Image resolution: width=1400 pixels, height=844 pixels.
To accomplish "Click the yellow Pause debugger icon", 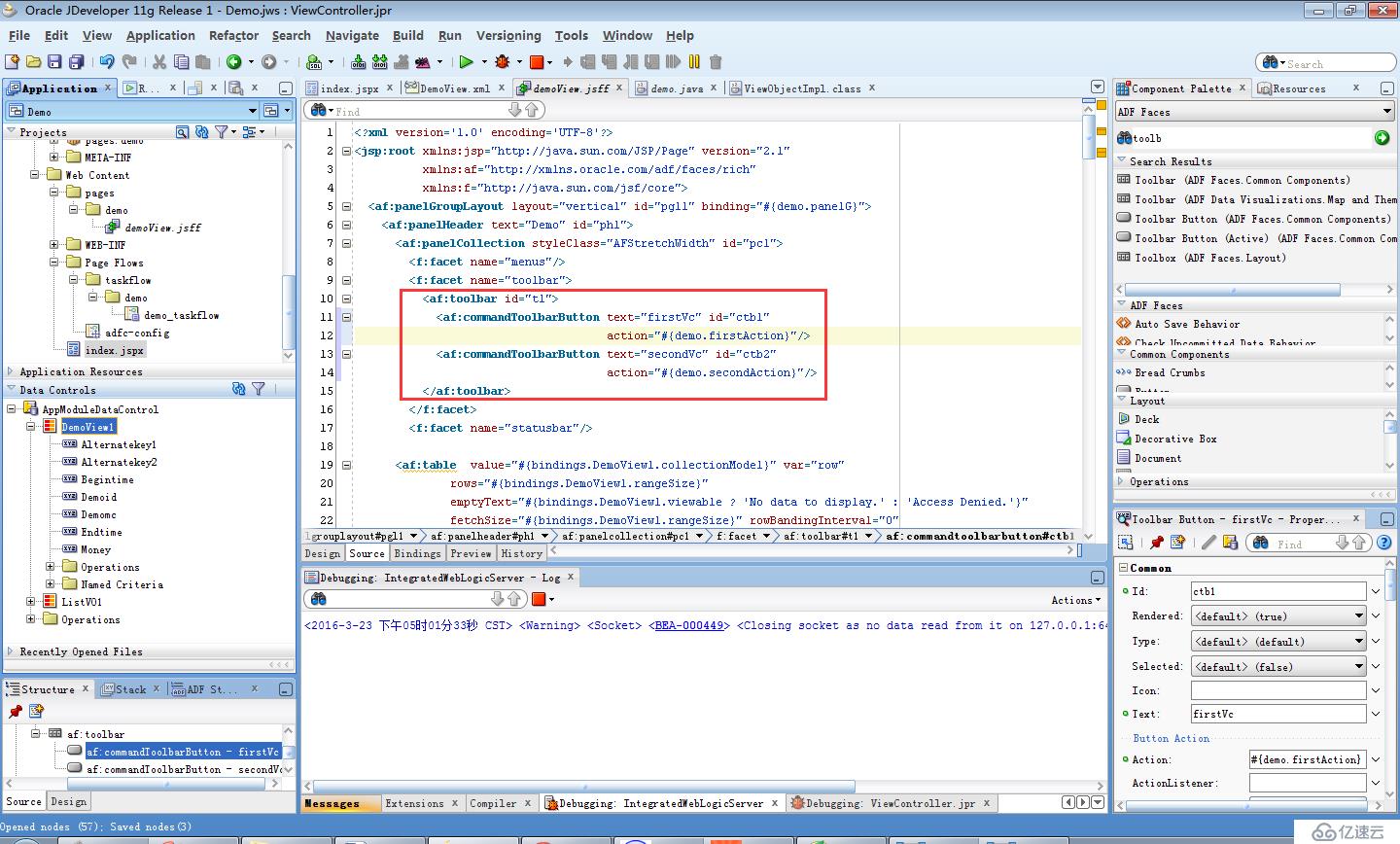I will (694, 62).
